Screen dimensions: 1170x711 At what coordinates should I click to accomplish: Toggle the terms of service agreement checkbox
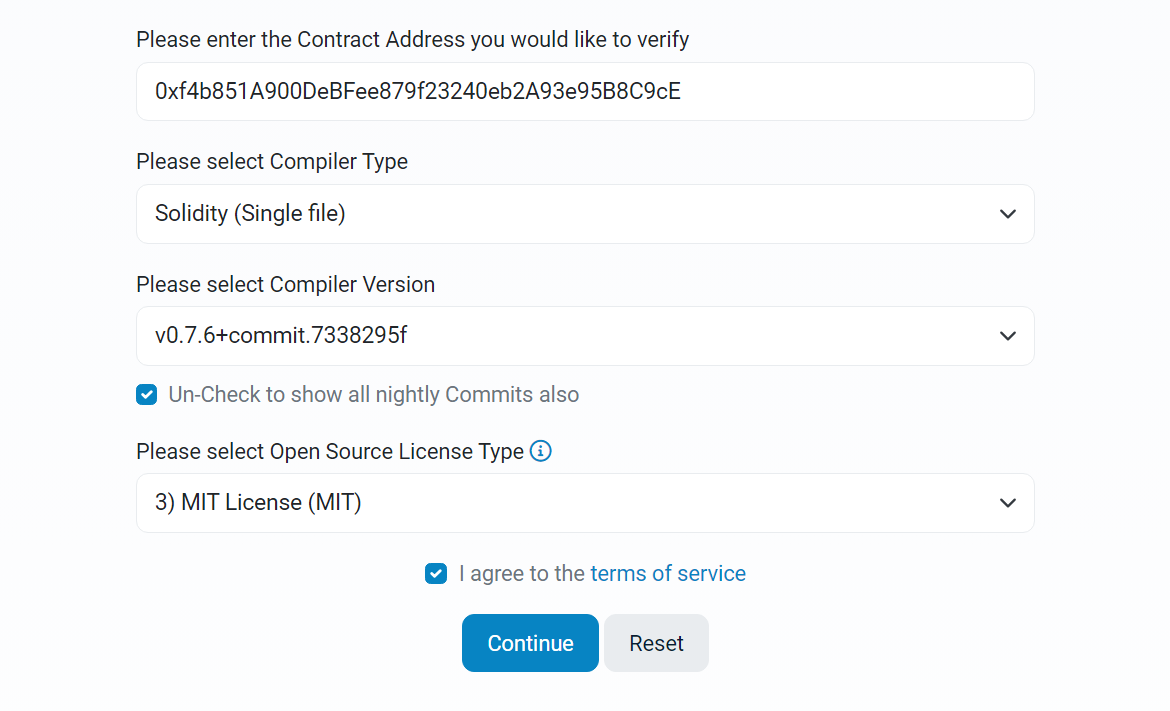(436, 574)
